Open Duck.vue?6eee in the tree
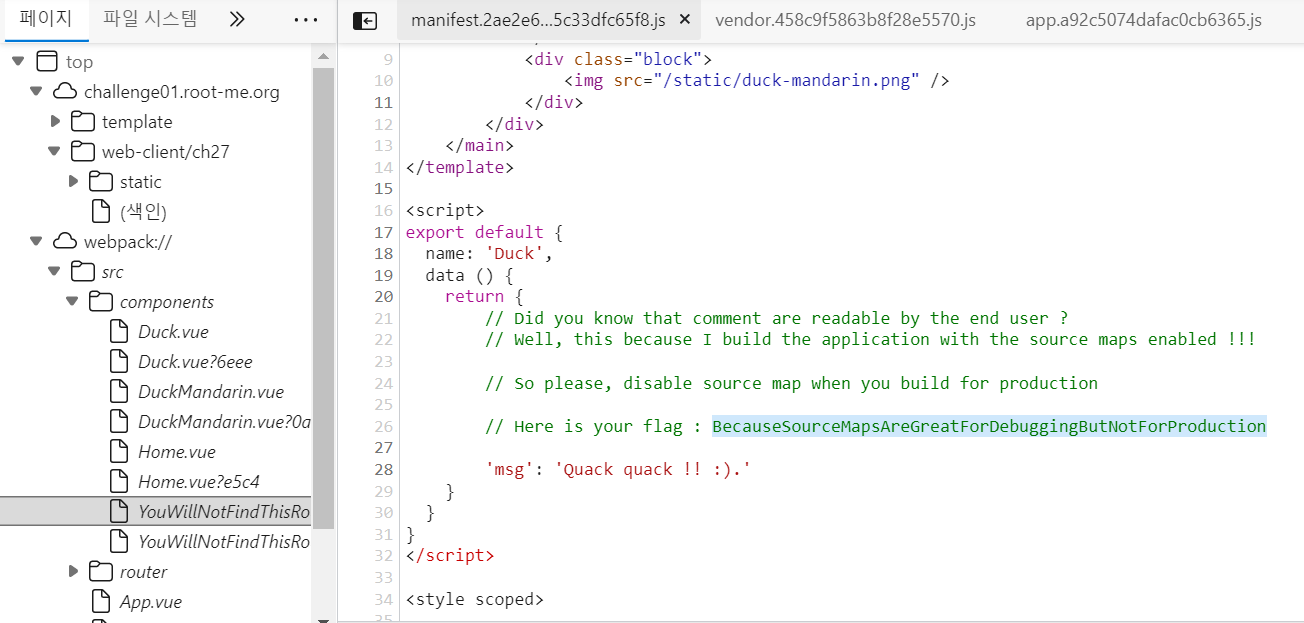This screenshot has width=1304, height=623. [x=196, y=362]
